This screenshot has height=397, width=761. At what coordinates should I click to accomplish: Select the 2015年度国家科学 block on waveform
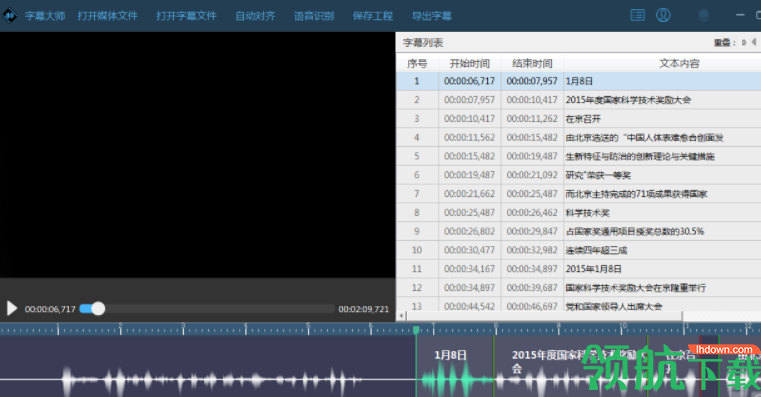click(x=570, y=366)
